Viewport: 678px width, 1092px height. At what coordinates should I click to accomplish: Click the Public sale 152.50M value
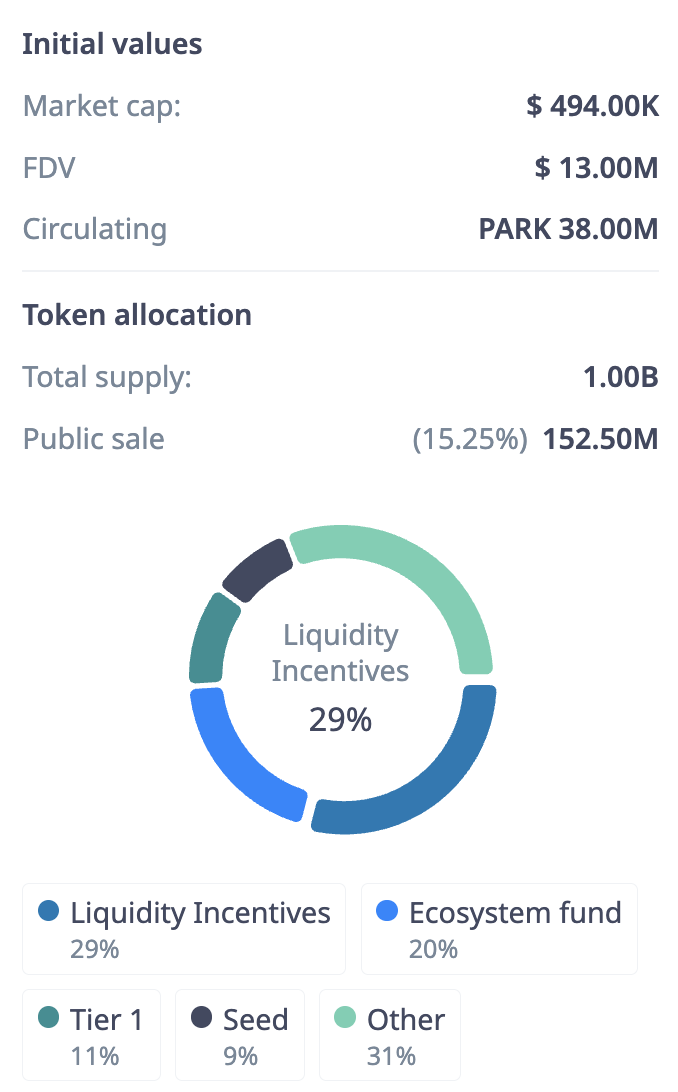600,439
